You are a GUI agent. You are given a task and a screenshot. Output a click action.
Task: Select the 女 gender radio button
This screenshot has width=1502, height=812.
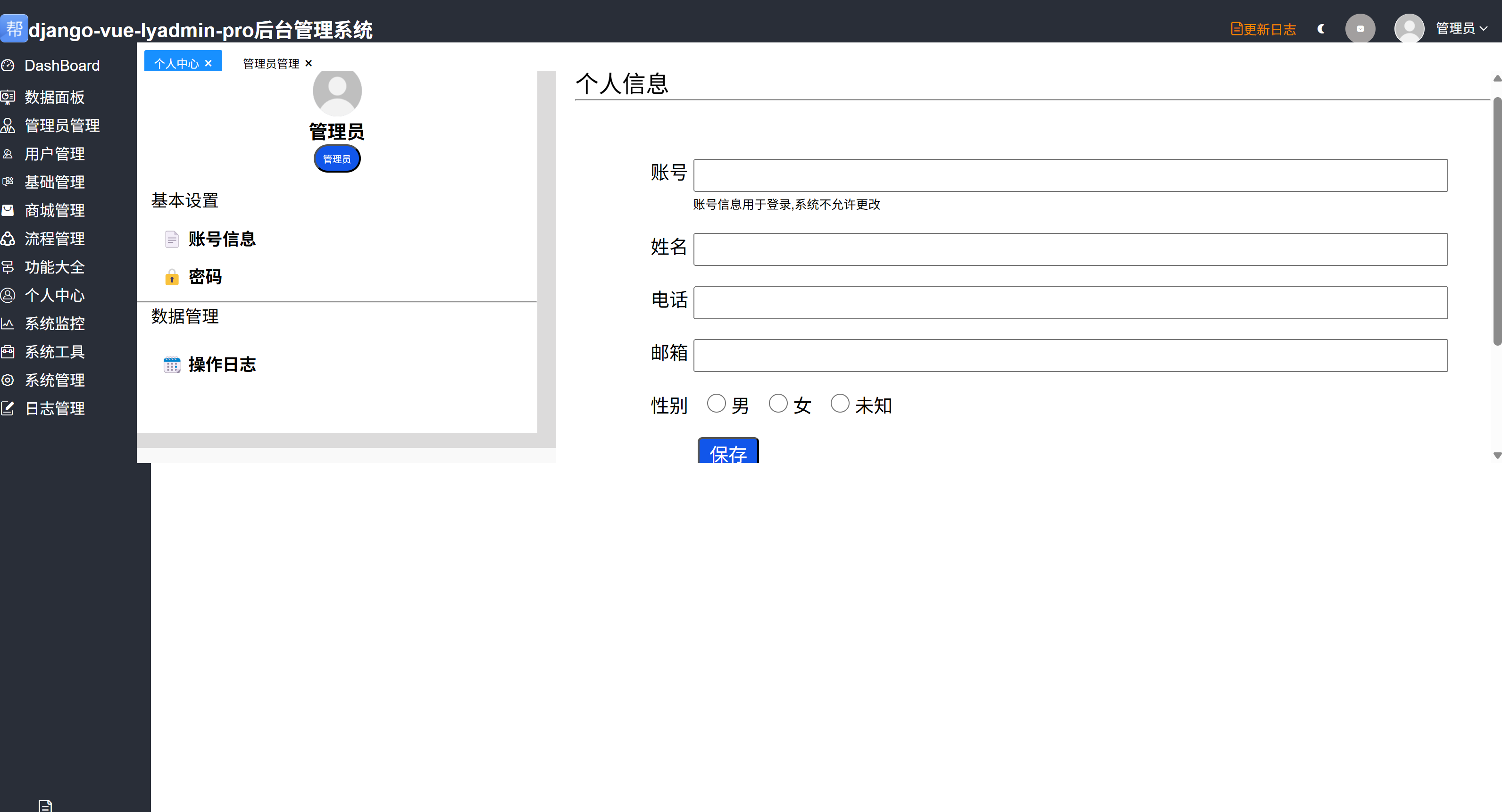(x=778, y=403)
